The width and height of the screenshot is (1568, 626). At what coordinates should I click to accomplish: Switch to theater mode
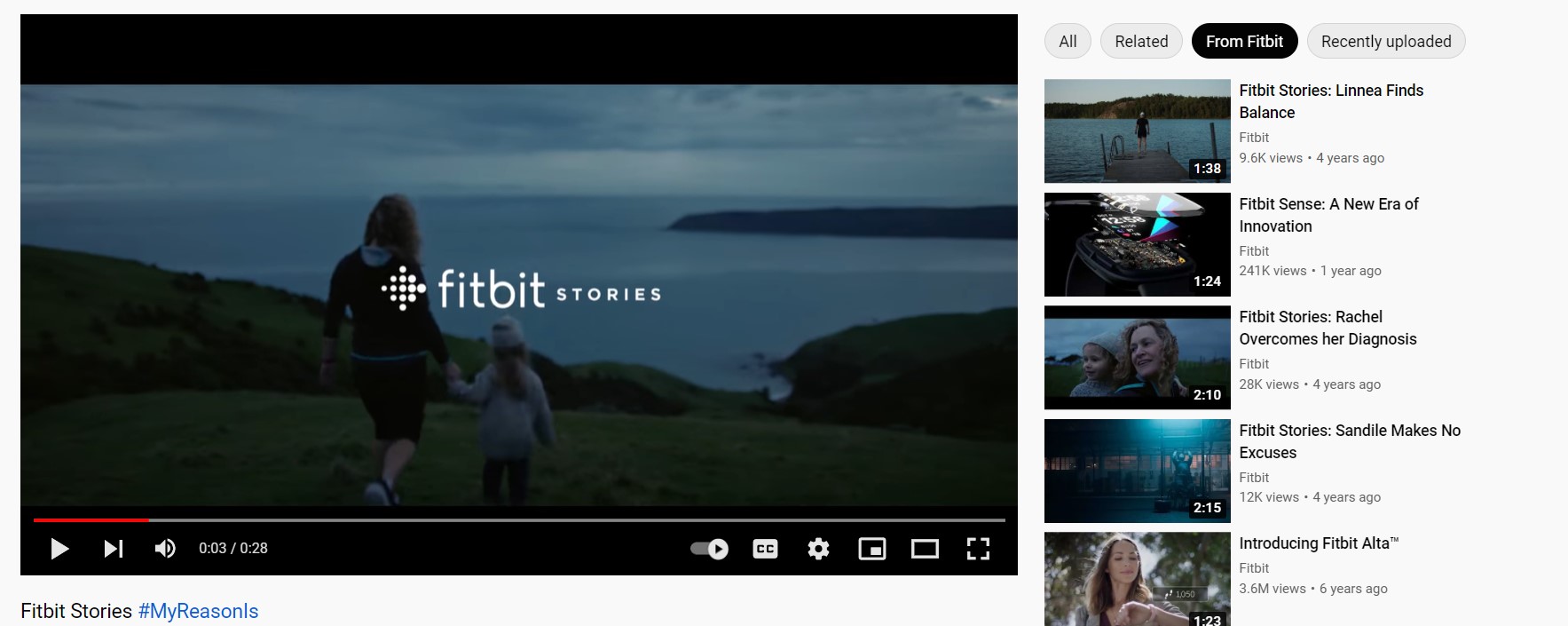pyautogui.click(x=925, y=549)
